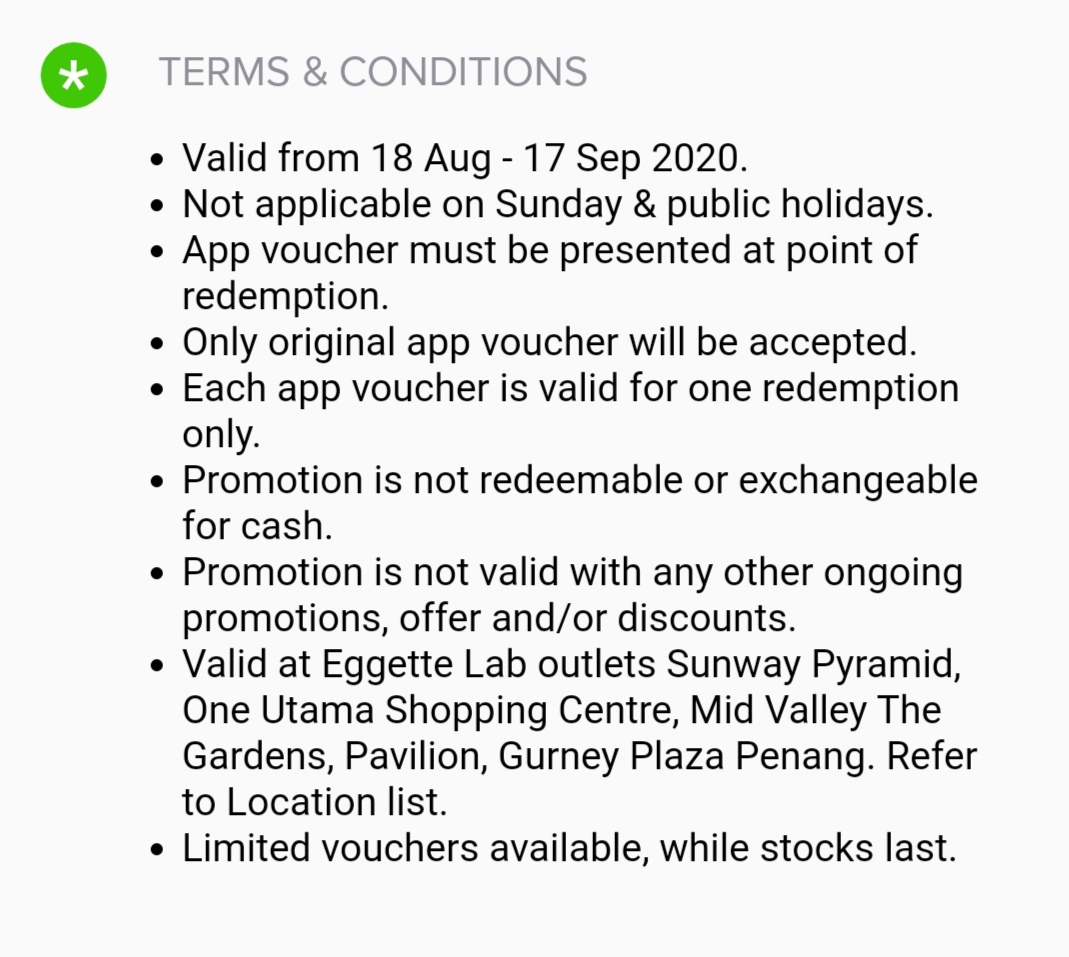
Task: Select the Terms & Conditions heading
Action: (x=372, y=73)
